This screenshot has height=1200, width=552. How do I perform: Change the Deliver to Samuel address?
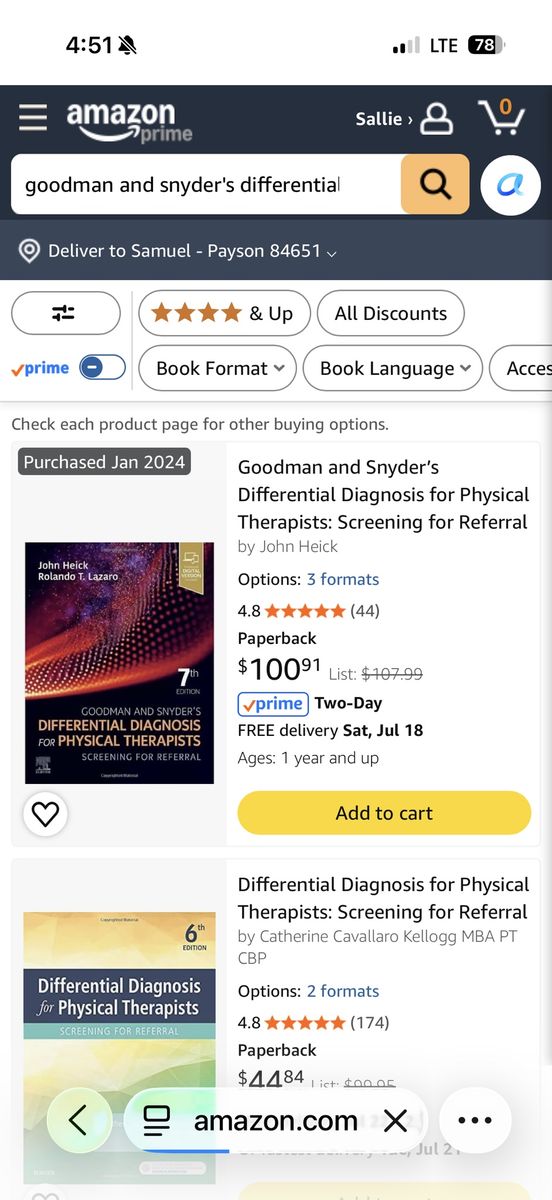178,251
